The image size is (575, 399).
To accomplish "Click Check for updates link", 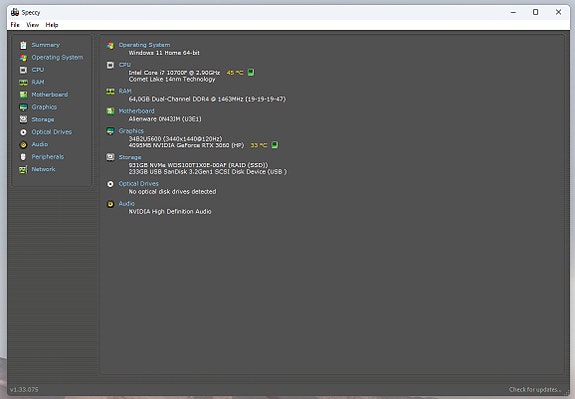I will point(535,389).
